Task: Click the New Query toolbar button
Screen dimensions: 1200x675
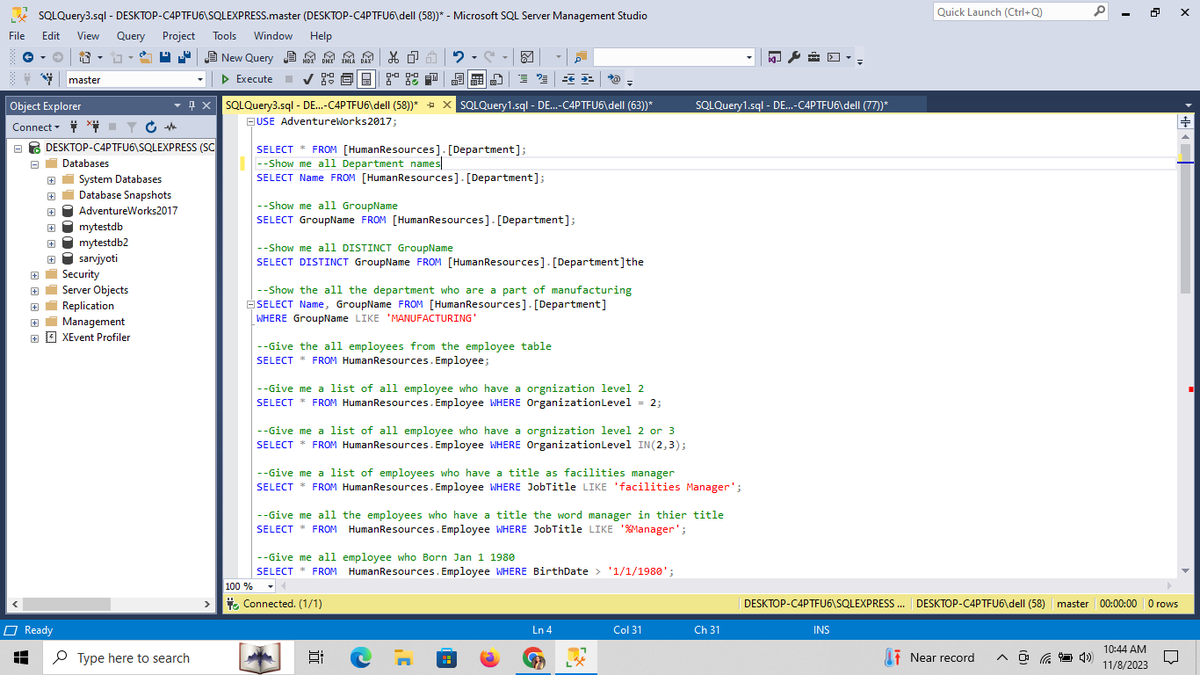Action: point(239,57)
